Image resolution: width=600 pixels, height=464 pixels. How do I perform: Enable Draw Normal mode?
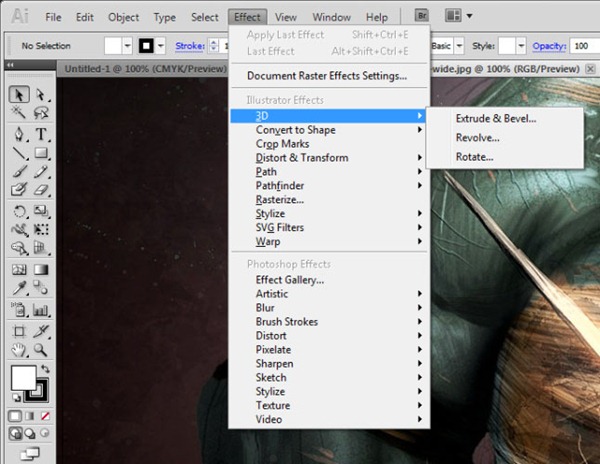15,433
